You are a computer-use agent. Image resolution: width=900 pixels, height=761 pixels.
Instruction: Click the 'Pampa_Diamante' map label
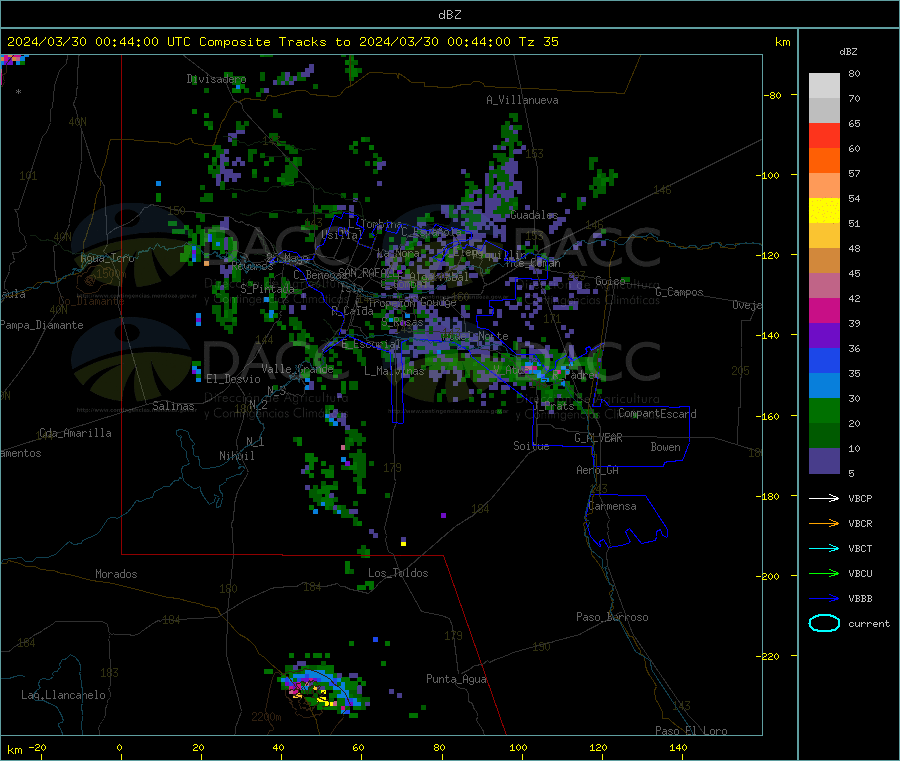tap(41, 325)
